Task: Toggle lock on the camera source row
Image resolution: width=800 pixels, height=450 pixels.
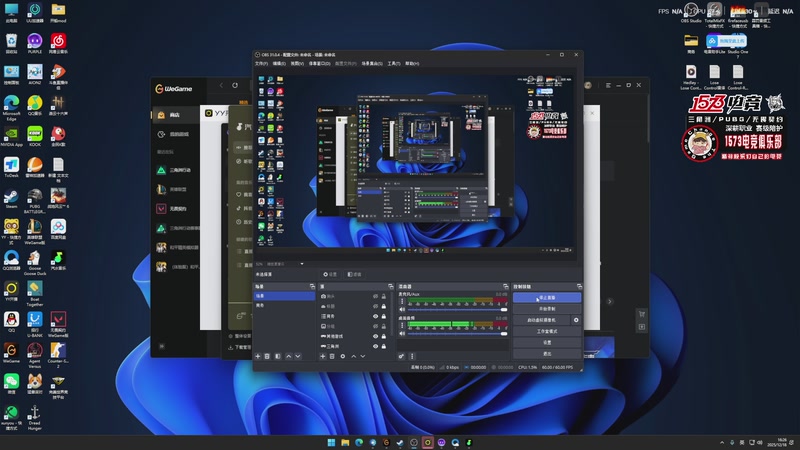Action: (x=384, y=296)
